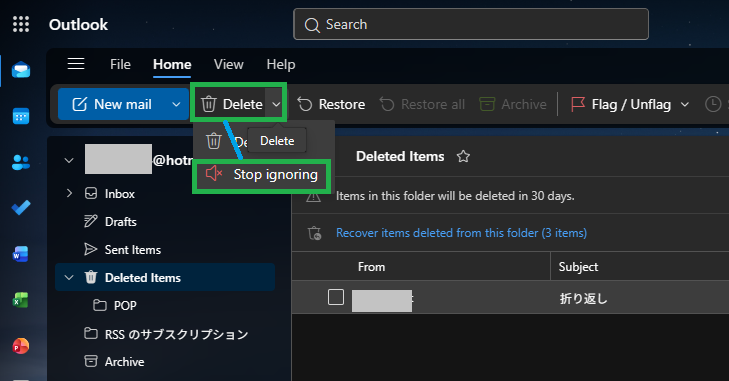Click Restore all in the toolbar
The width and height of the screenshot is (729, 381).
[x=422, y=104]
